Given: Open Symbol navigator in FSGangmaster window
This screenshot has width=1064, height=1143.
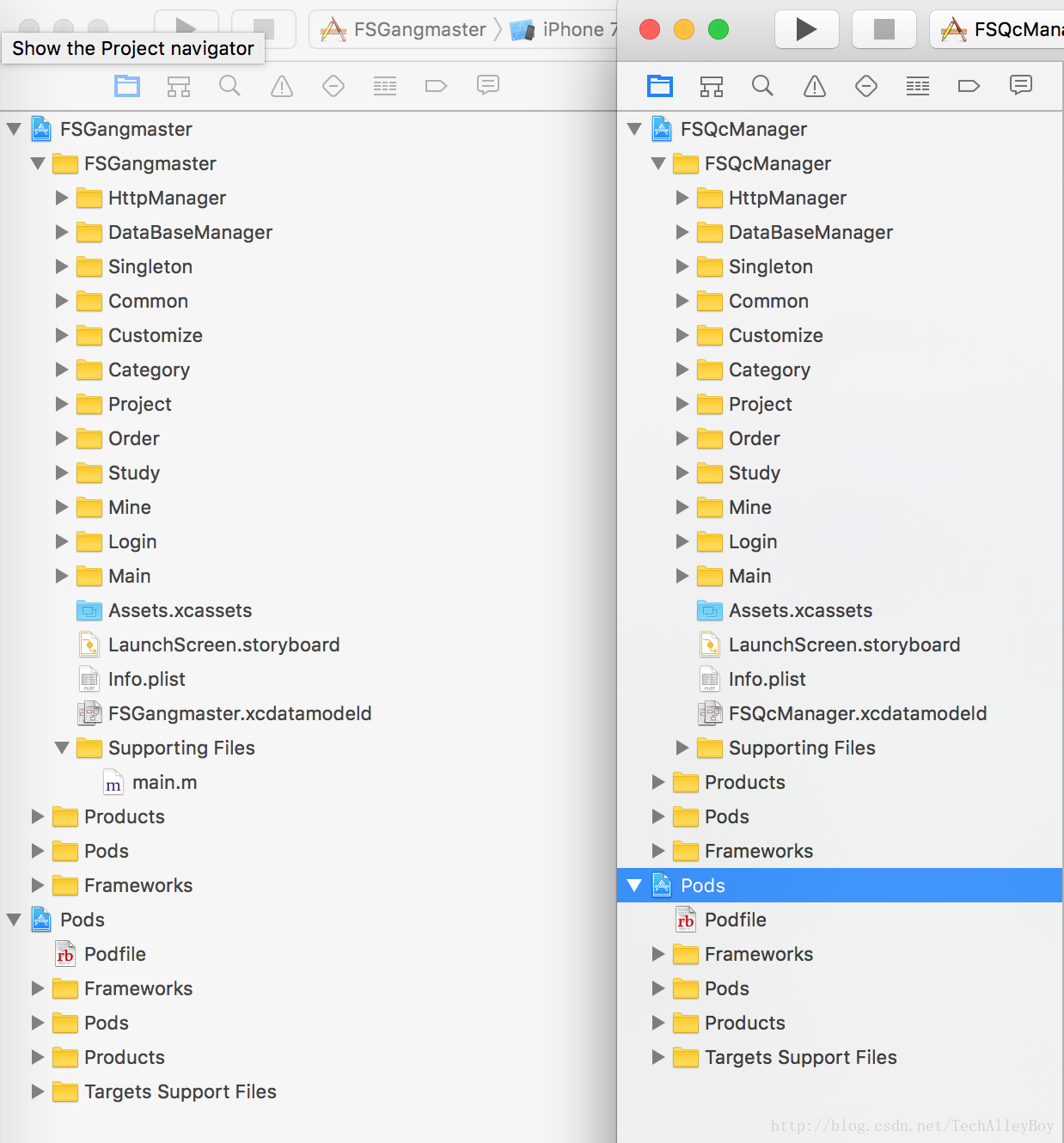Looking at the screenshot, I should tap(179, 86).
